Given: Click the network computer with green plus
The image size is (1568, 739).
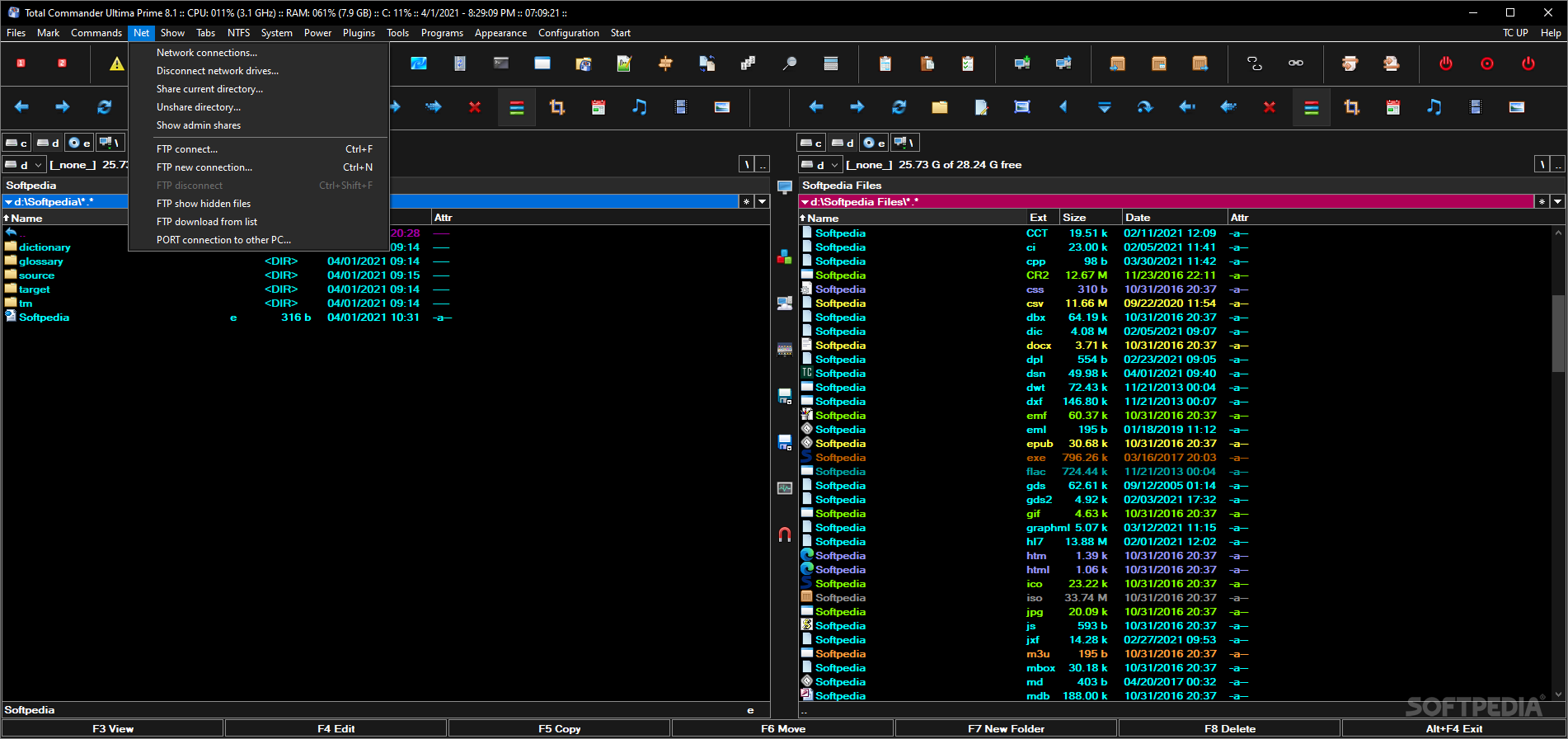Looking at the screenshot, I should pos(1022,64).
